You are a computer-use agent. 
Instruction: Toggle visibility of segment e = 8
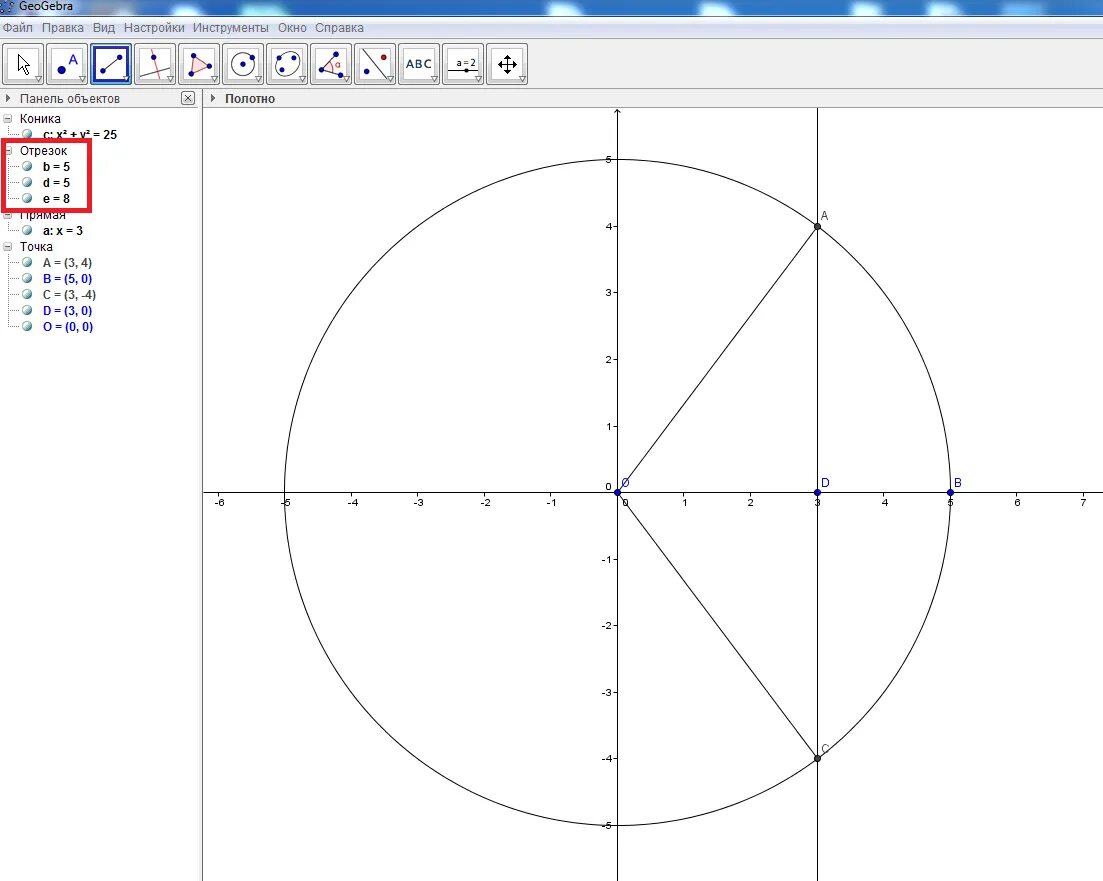[28, 197]
